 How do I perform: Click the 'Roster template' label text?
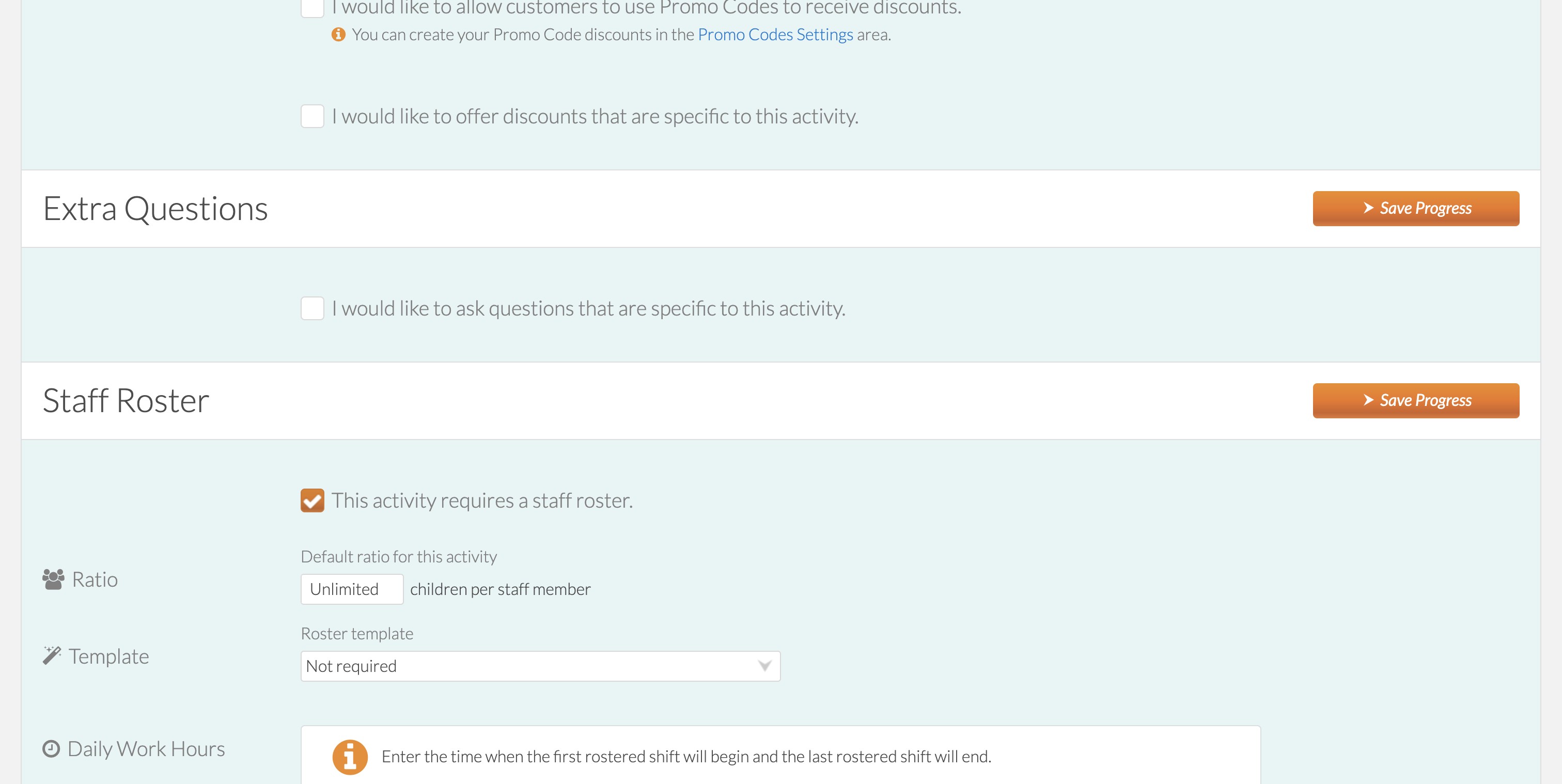(x=357, y=634)
